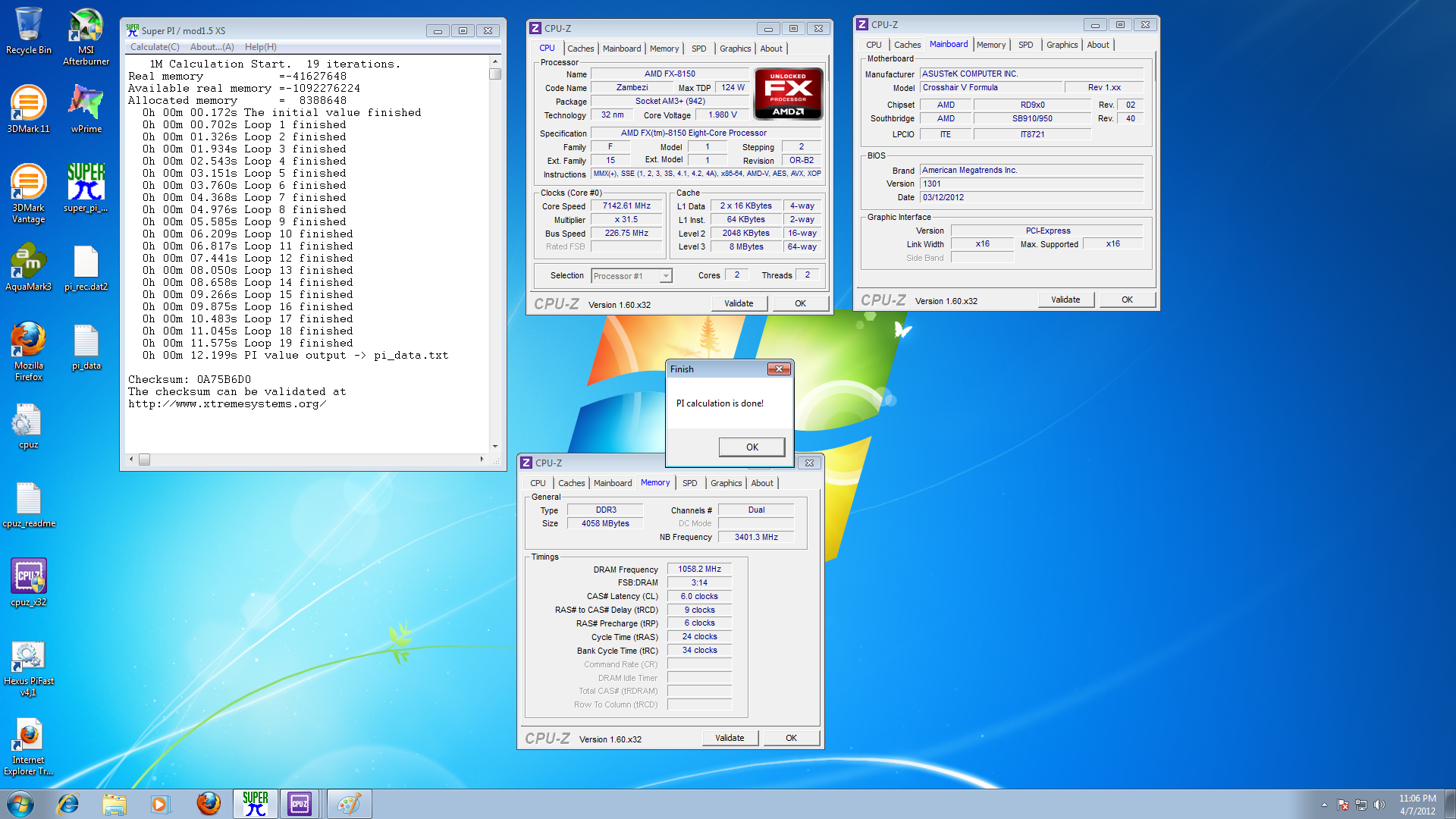Open Processor #1 selection dropdown
Image resolution: width=1456 pixels, height=819 pixels.
point(632,276)
